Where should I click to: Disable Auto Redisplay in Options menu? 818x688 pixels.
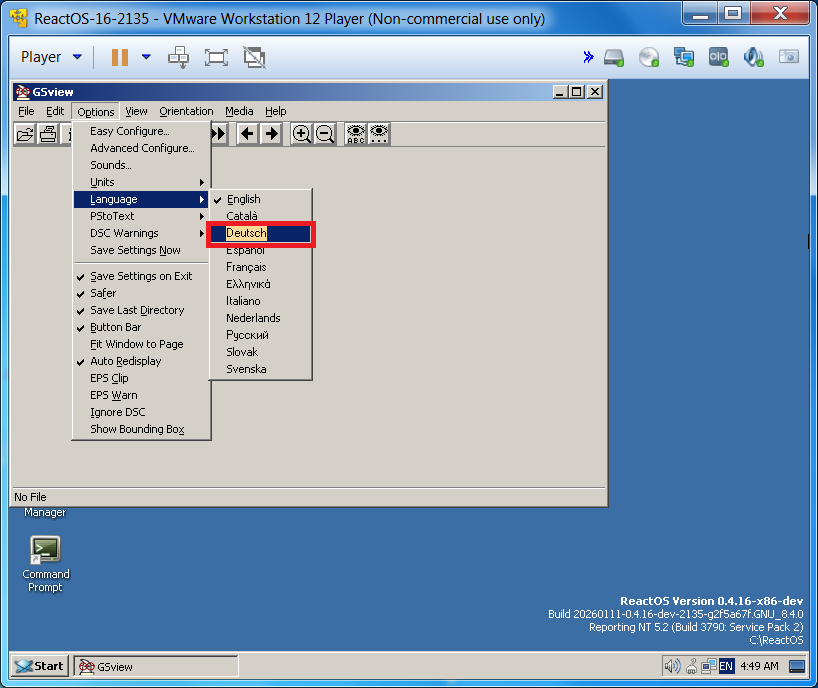[125, 361]
